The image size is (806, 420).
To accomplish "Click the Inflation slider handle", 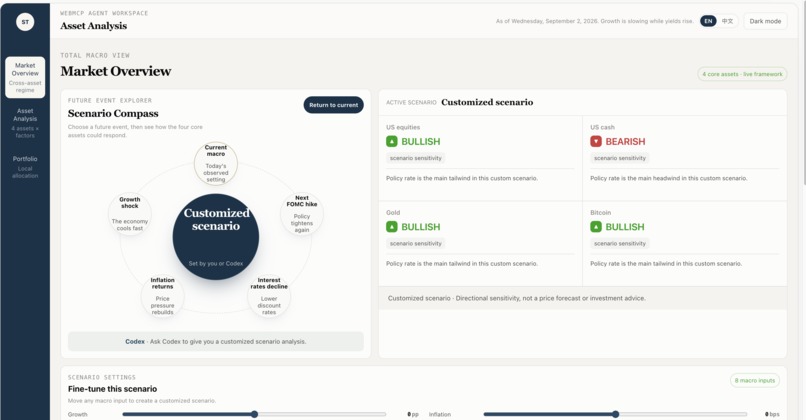I will coord(616,414).
